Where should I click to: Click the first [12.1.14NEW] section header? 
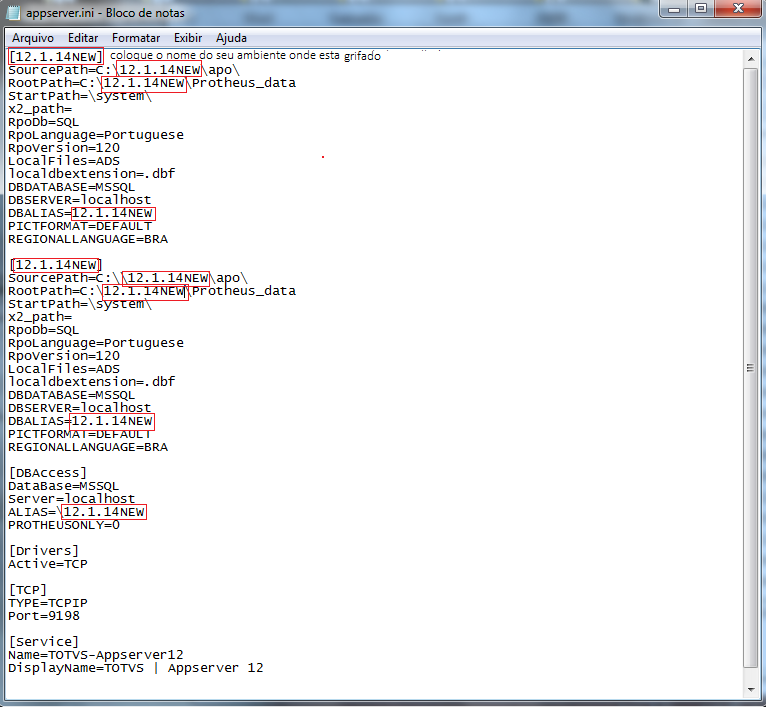pyautogui.click(x=56, y=57)
